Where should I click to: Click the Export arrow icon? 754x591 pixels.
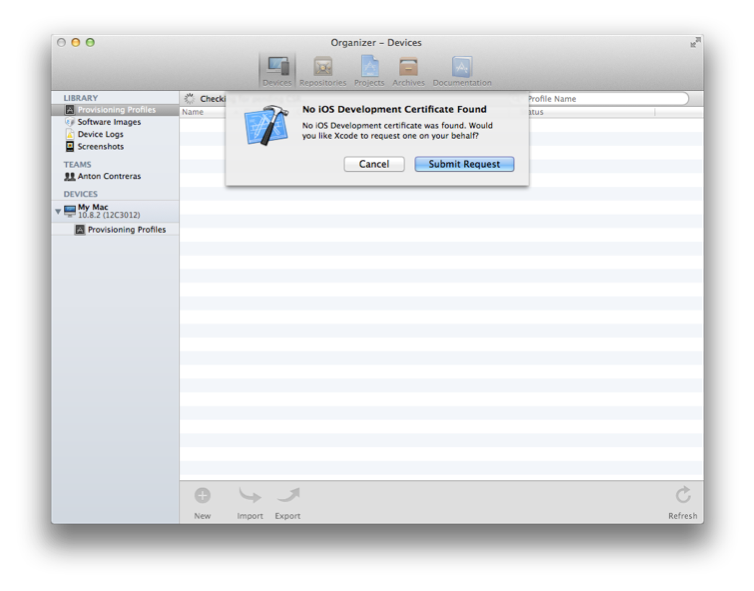tap(287, 495)
